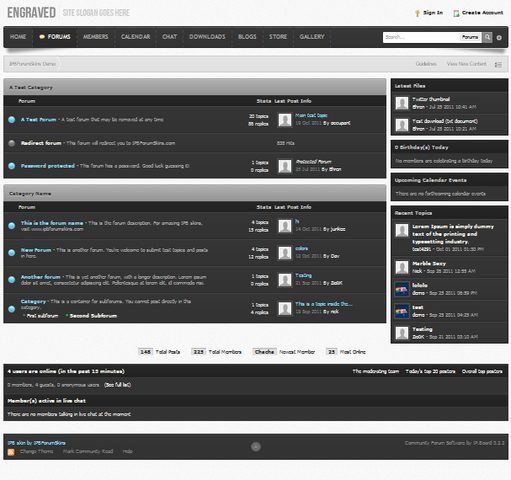Open the New Forum link
This screenshot has height=480, width=511.
point(36,250)
